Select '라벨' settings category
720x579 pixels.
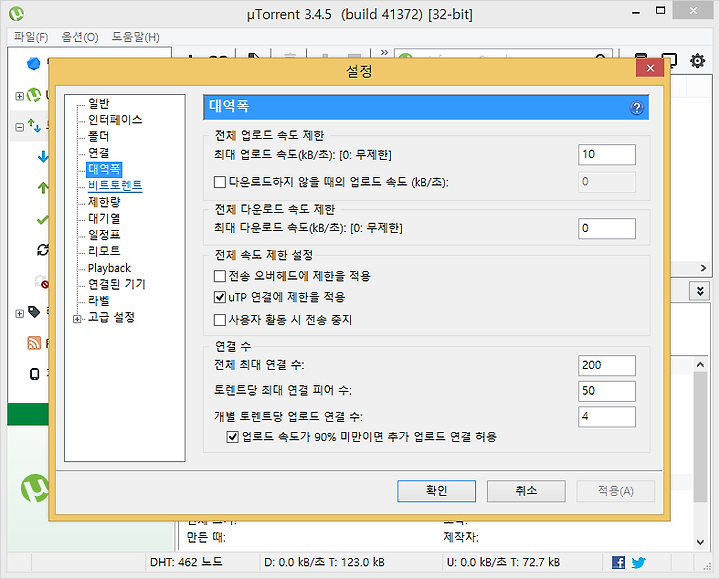pyautogui.click(x=98, y=301)
